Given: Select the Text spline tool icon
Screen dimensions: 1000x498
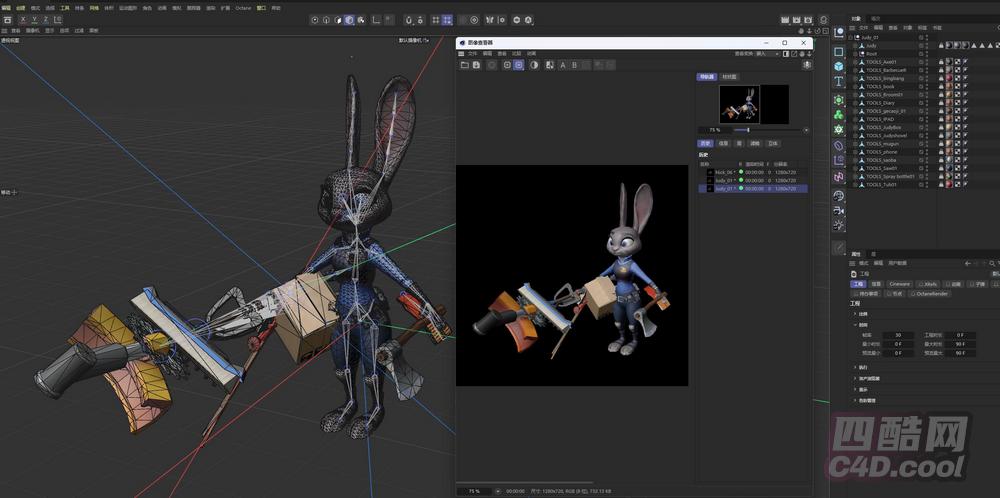Looking at the screenshot, I should coord(839,83).
